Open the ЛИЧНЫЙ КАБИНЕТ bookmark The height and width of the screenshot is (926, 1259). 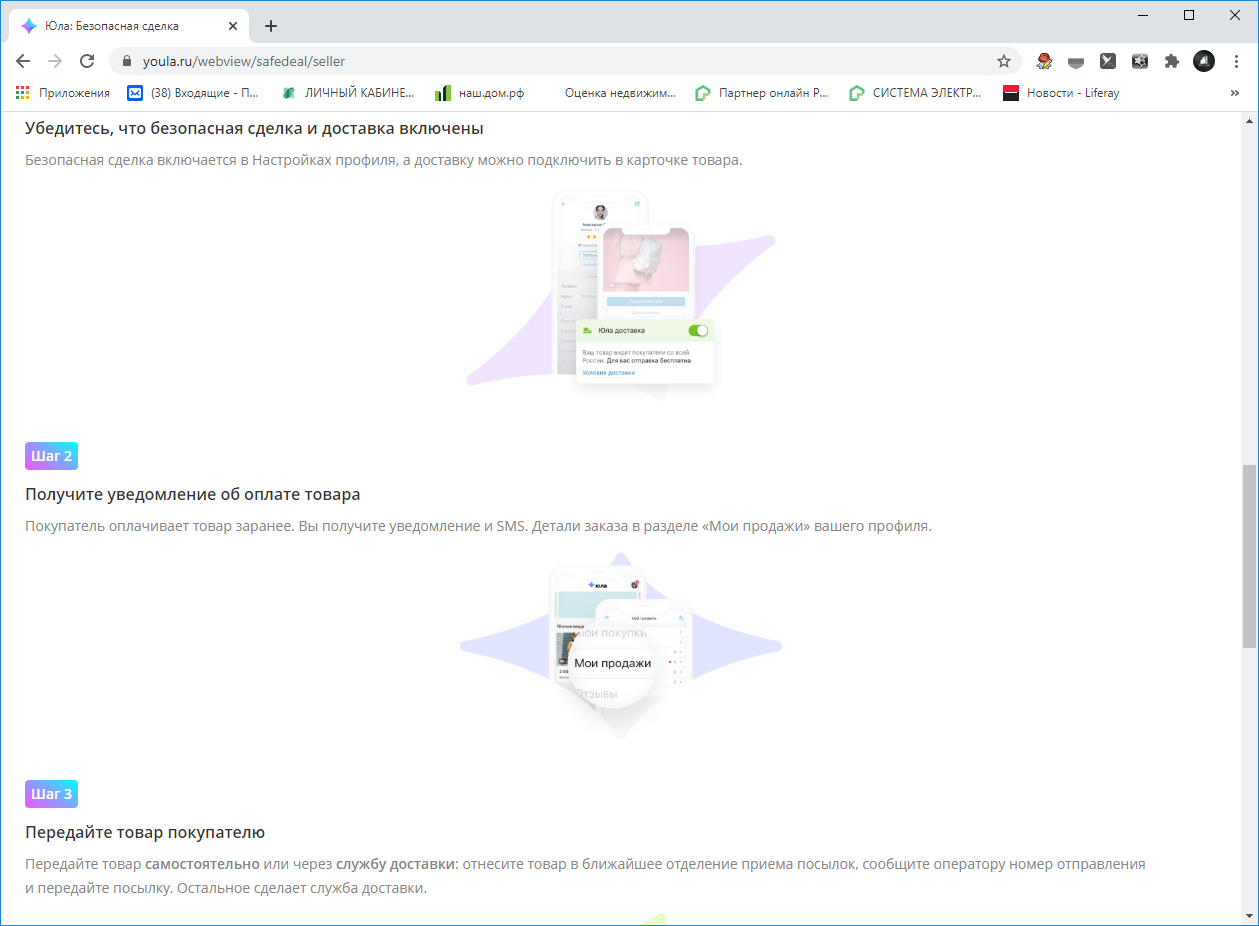pyautogui.click(x=347, y=93)
